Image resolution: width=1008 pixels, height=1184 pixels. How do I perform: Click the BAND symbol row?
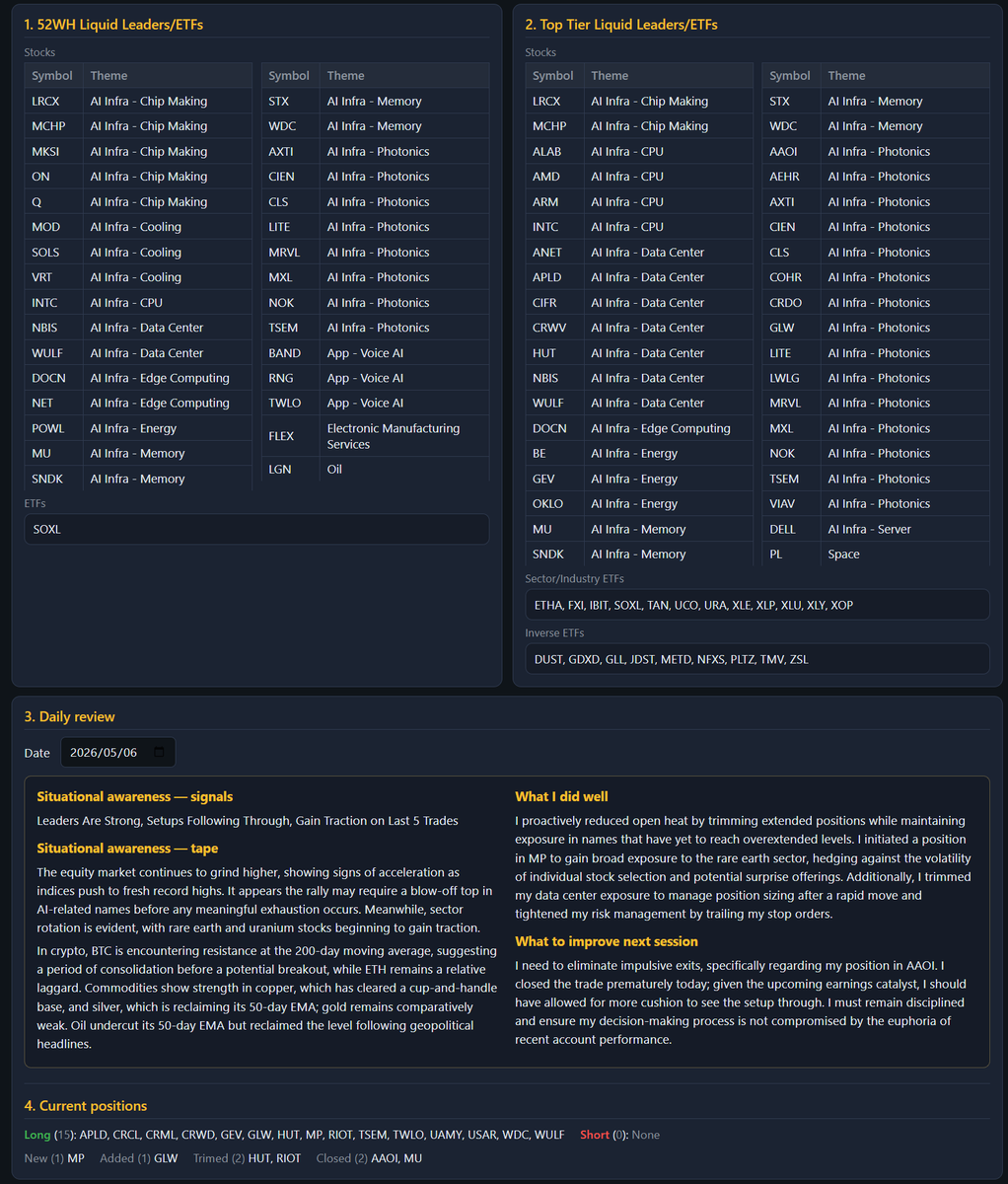pos(376,353)
